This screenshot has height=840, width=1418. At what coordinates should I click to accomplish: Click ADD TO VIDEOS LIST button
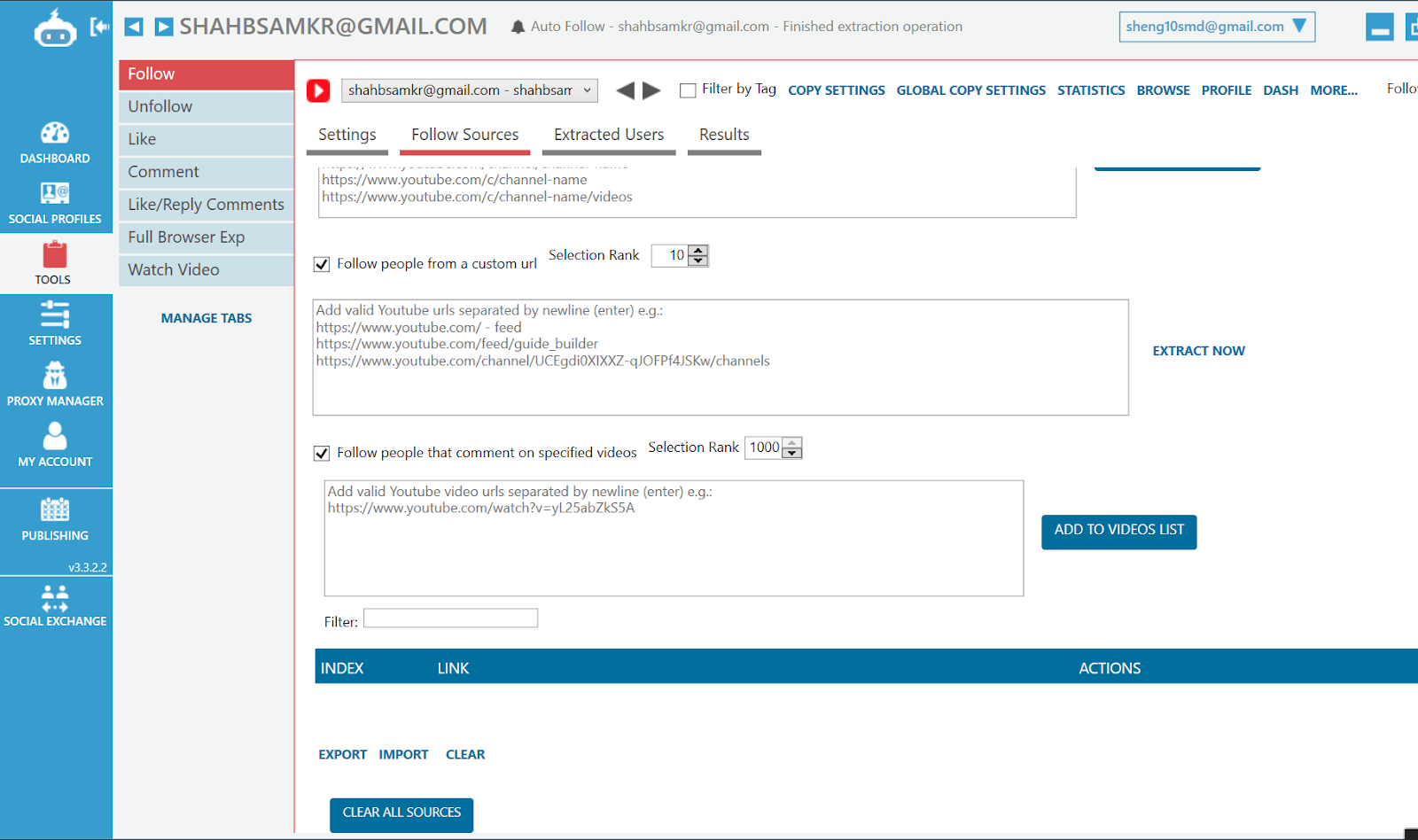(1119, 532)
